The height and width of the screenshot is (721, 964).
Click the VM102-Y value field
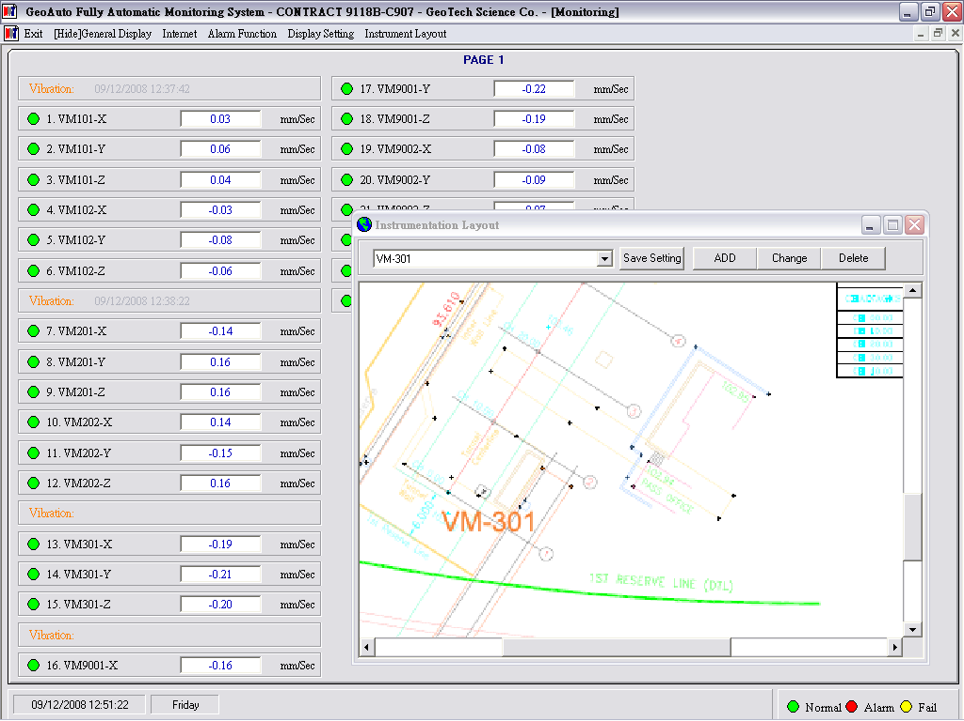click(x=220, y=241)
